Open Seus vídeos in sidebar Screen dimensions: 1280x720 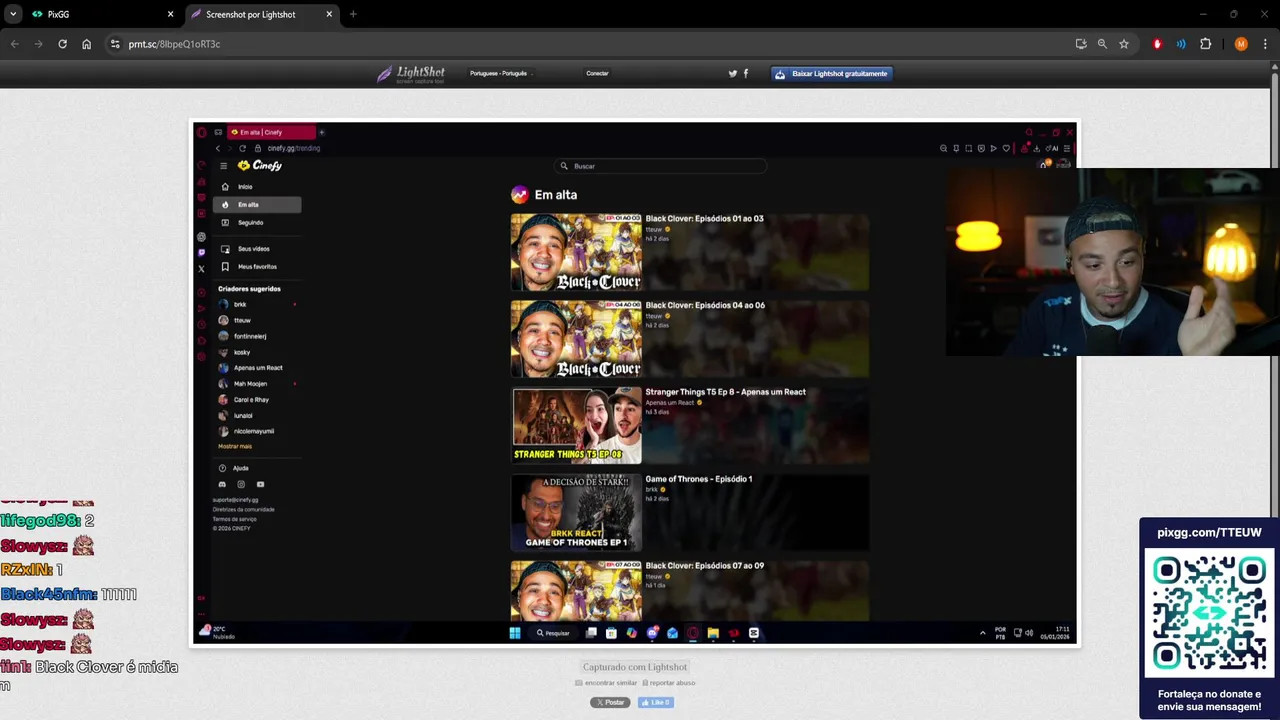click(x=257, y=249)
